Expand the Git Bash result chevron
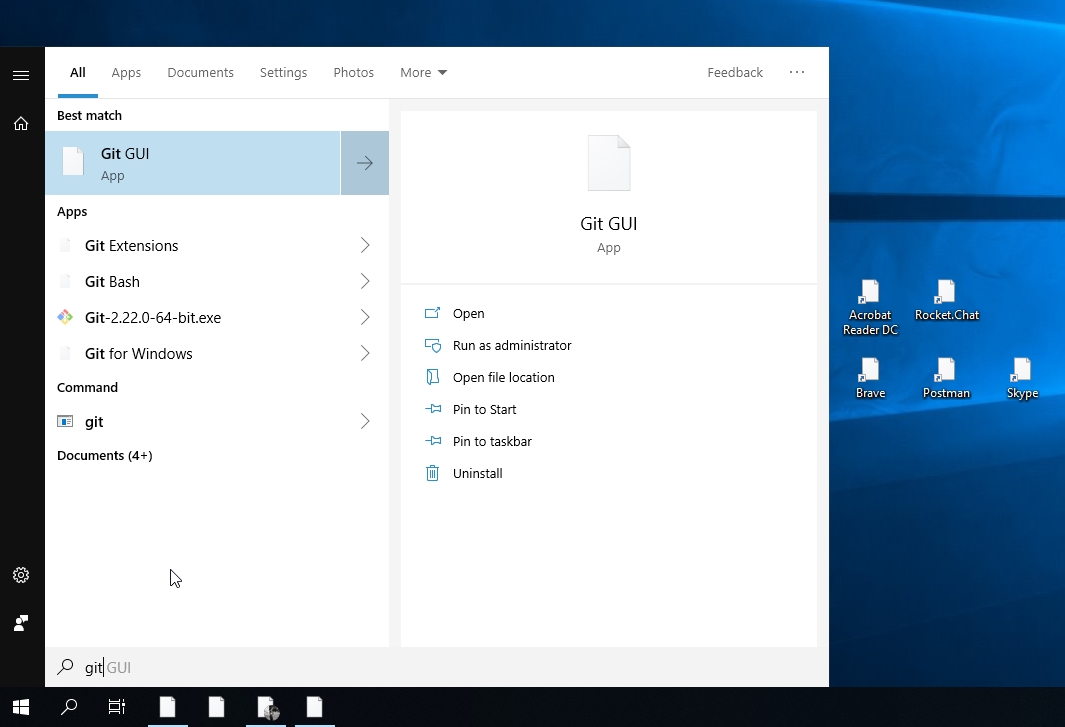The height and width of the screenshot is (727, 1065). point(365,281)
